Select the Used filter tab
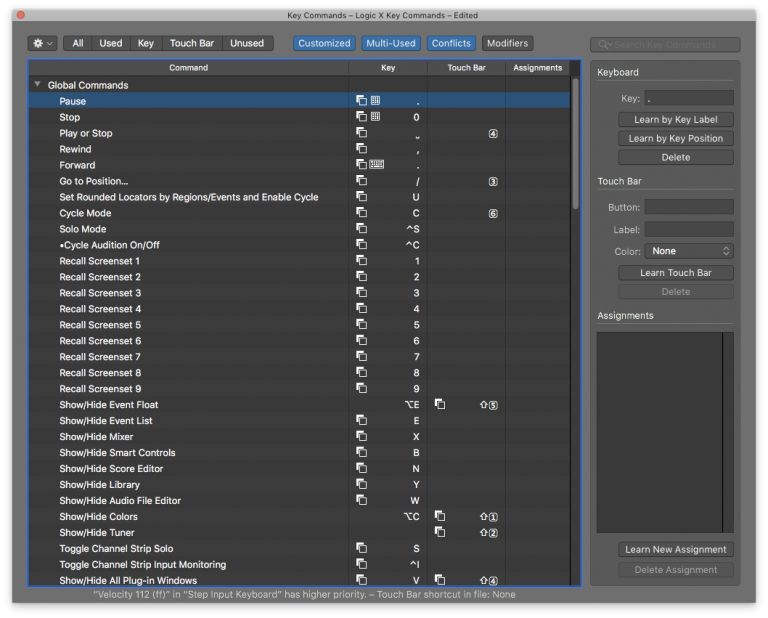The height and width of the screenshot is (618, 768). click(x=111, y=44)
